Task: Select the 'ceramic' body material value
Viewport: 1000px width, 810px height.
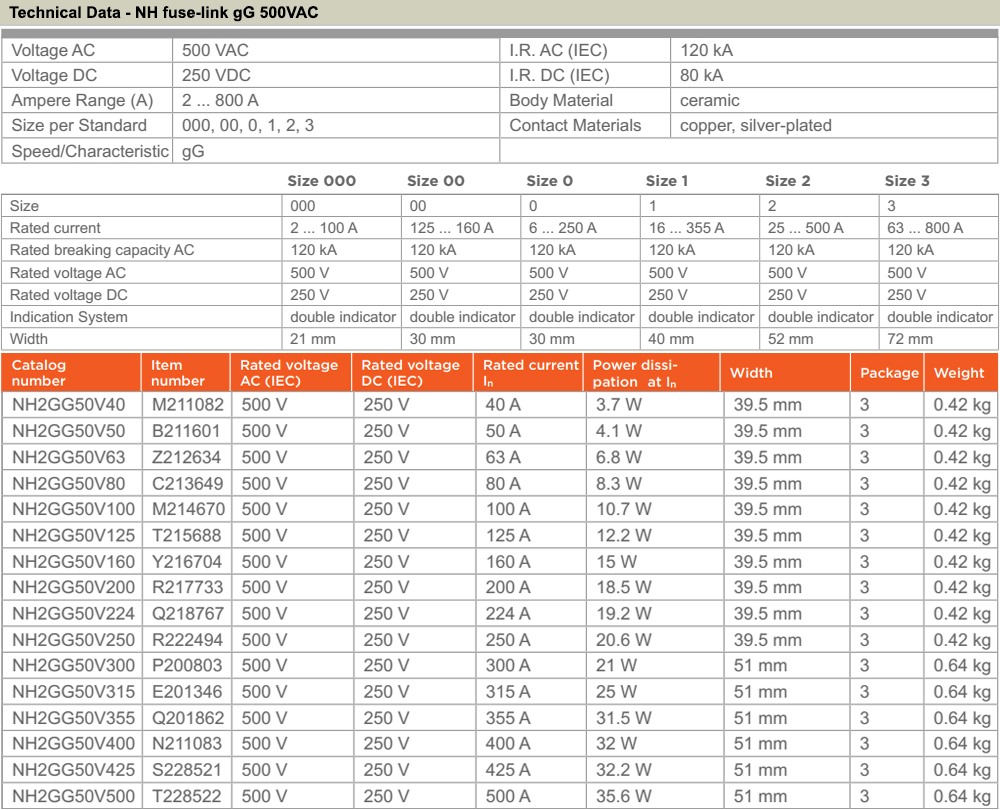Action: coord(710,100)
